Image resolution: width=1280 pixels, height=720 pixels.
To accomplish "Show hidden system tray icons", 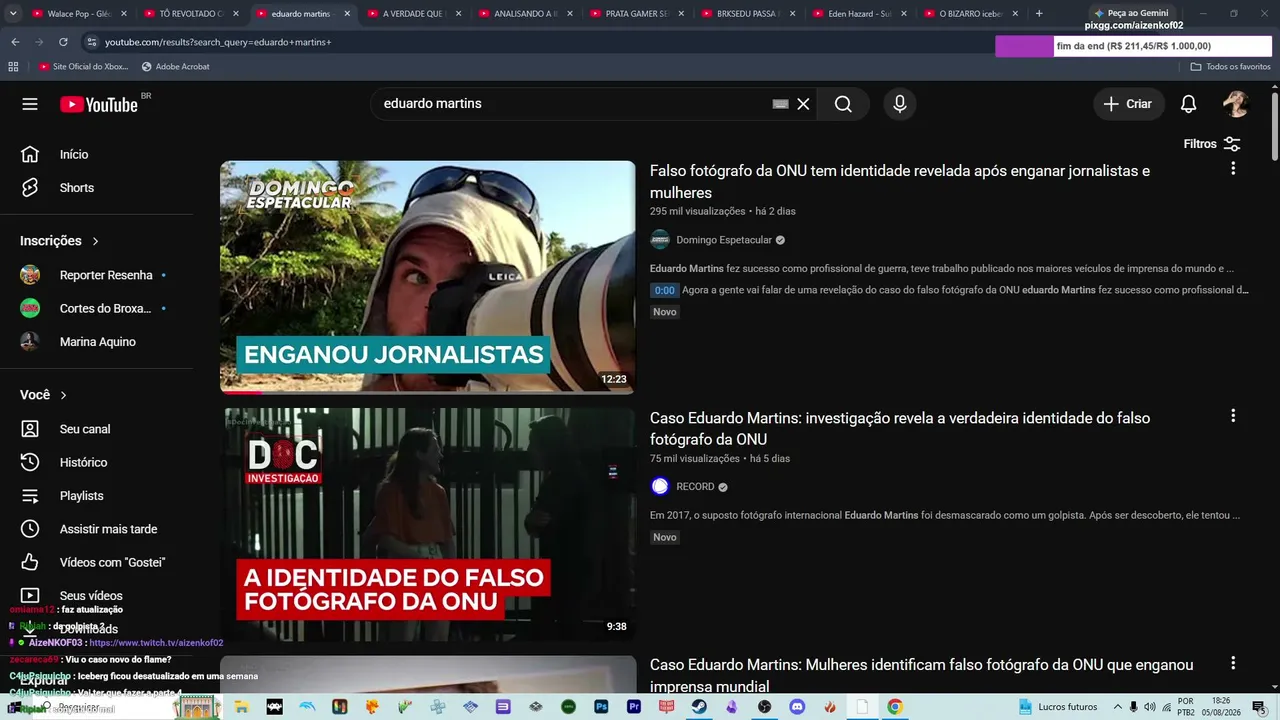I will click(x=1118, y=707).
